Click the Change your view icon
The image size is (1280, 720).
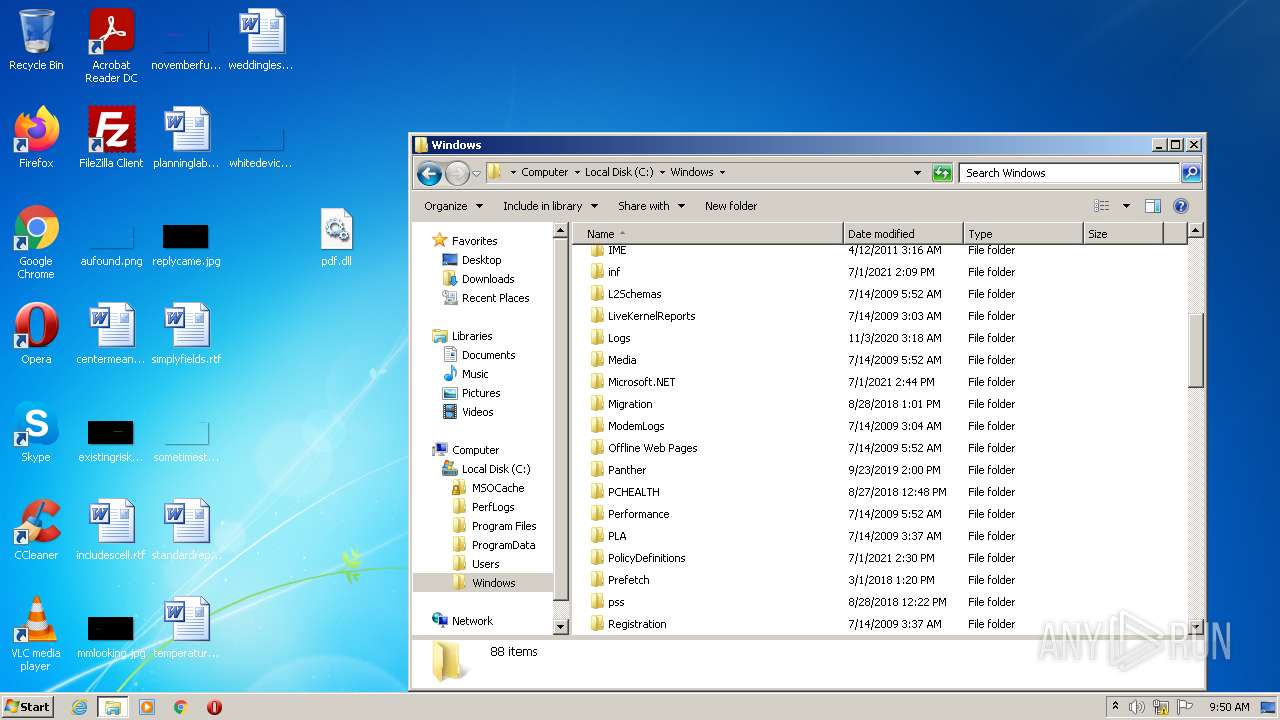coord(1102,206)
